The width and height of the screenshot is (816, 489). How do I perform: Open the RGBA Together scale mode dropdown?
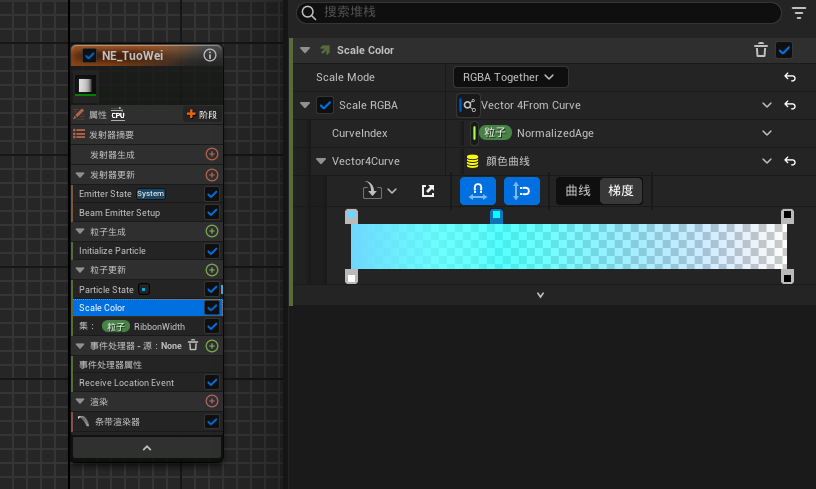click(x=511, y=77)
